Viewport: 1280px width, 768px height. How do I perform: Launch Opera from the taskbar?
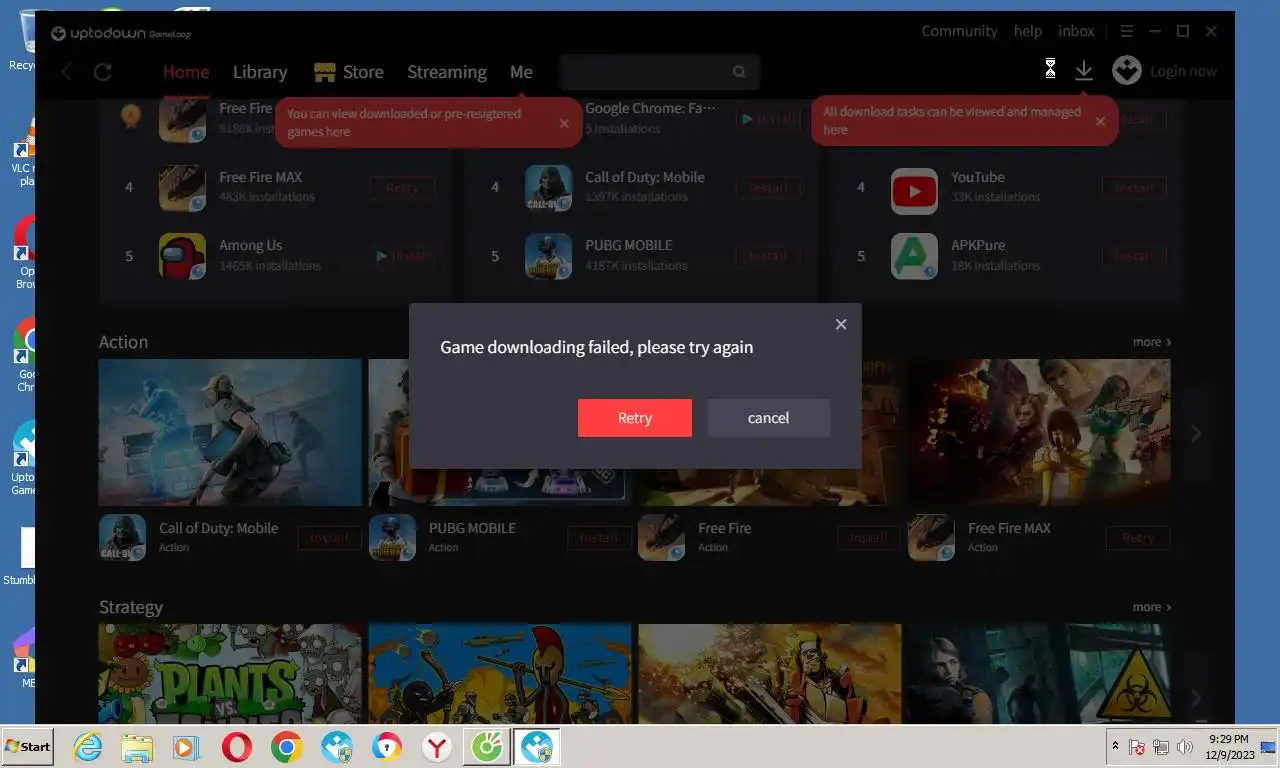pyautogui.click(x=237, y=747)
